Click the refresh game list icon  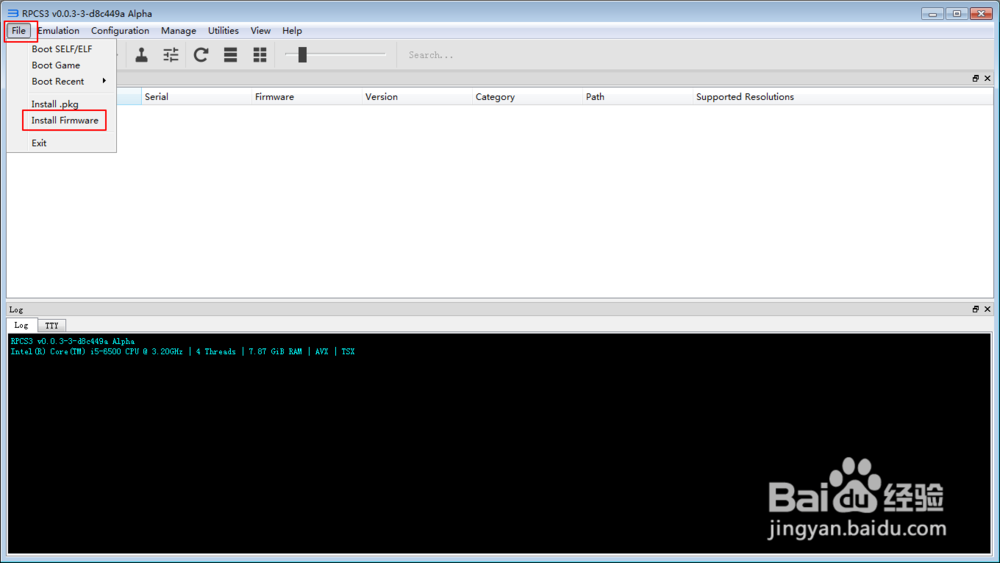click(x=201, y=55)
